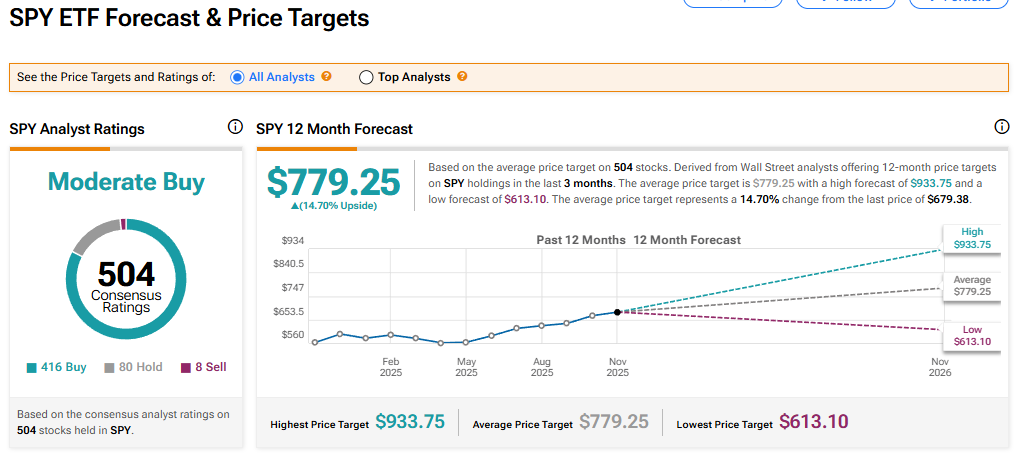Click the Moderate Buy rating heading
This screenshot has height=458, width=1025.
pyautogui.click(x=126, y=182)
